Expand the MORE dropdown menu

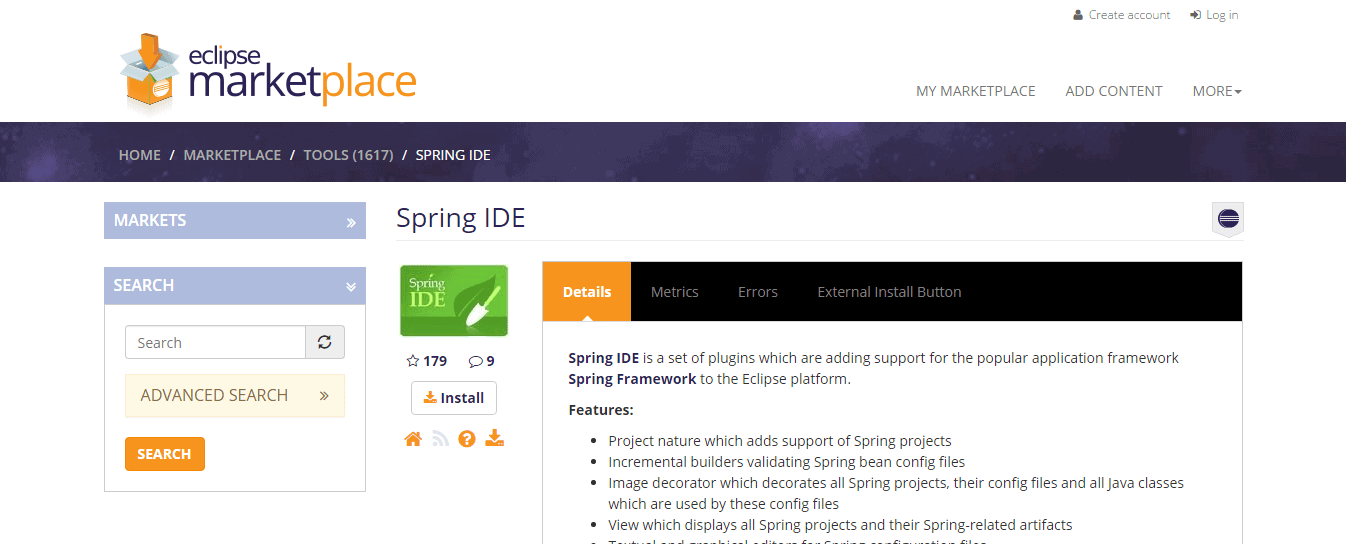point(1217,91)
